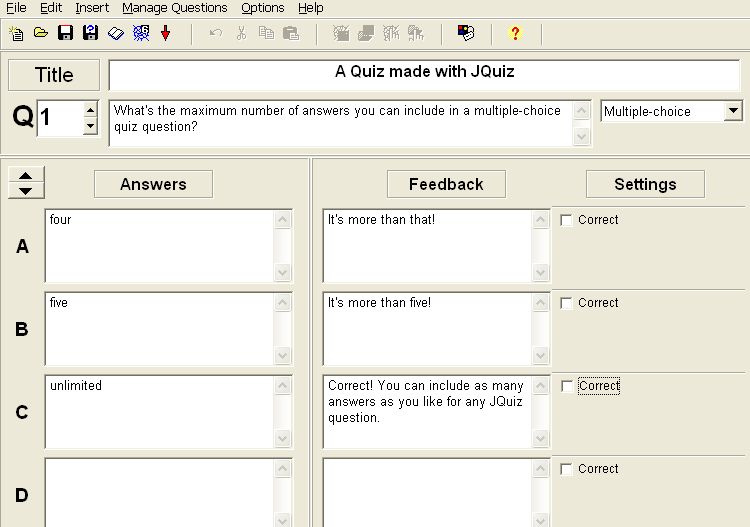Screen dimensions: 750x527
Task: Insert link to local file icon
Action: [x=416, y=33]
